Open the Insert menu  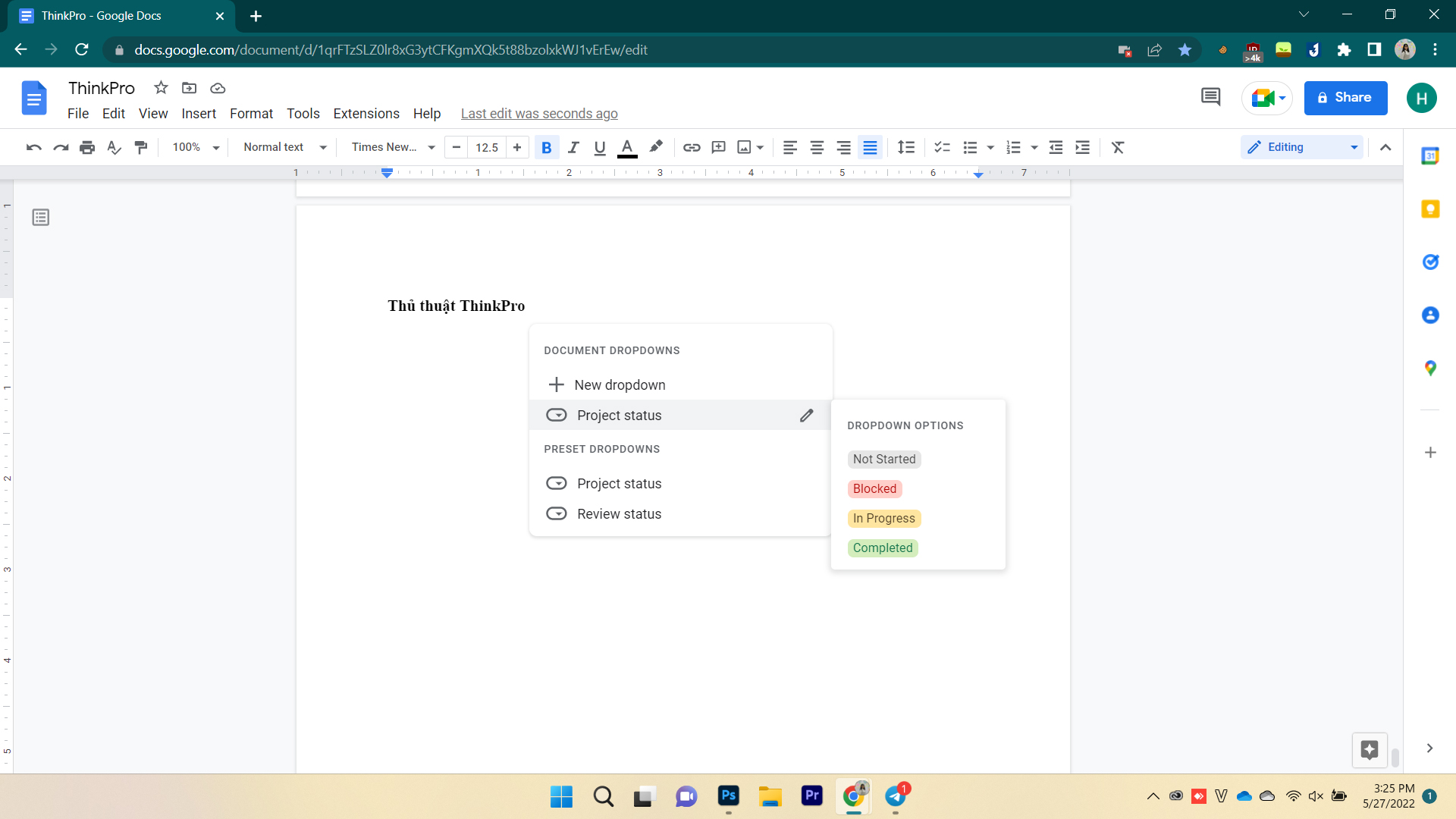click(199, 114)
